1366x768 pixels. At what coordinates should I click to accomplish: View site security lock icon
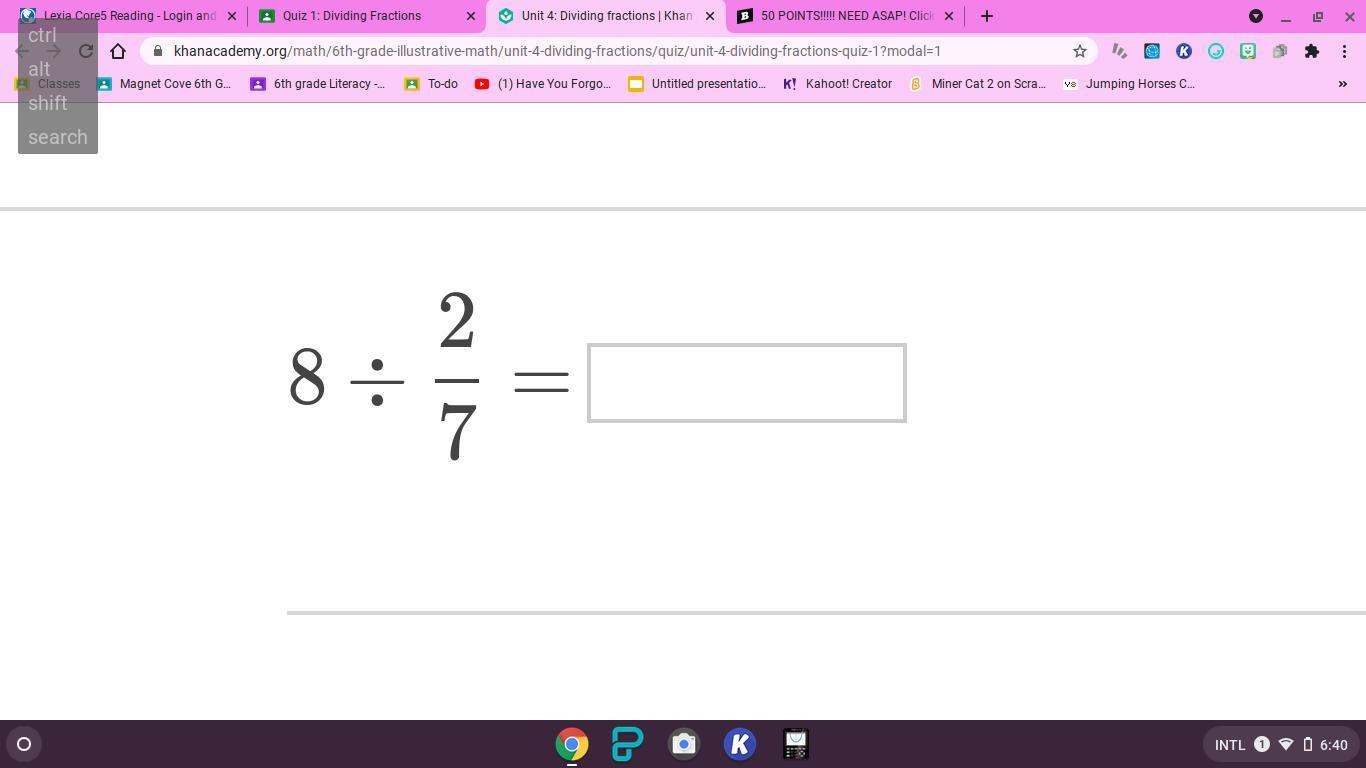[x=157, y=51]
